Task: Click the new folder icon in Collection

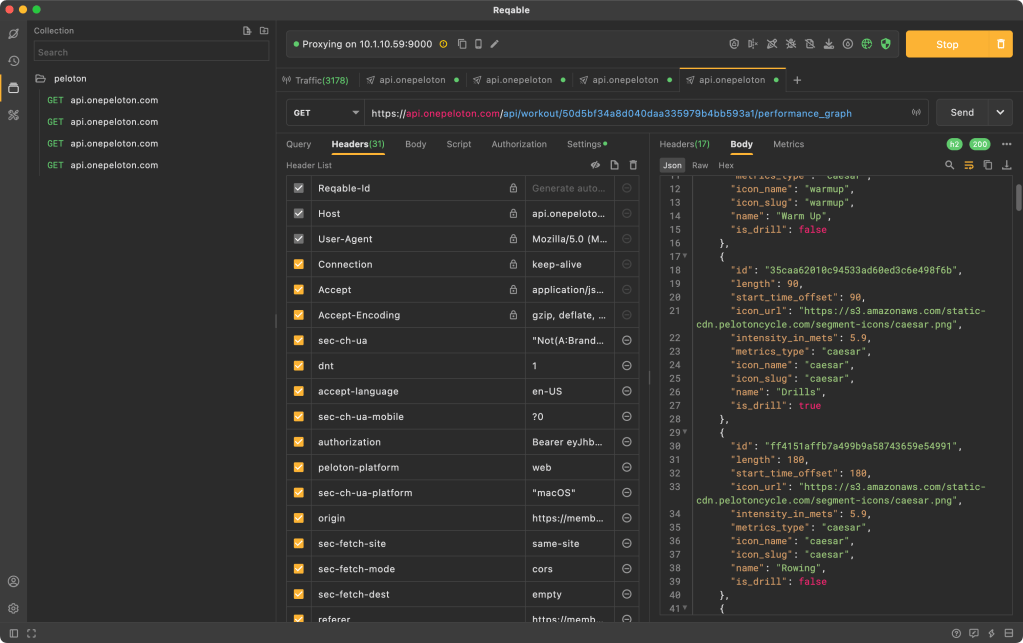Action: 264,31
